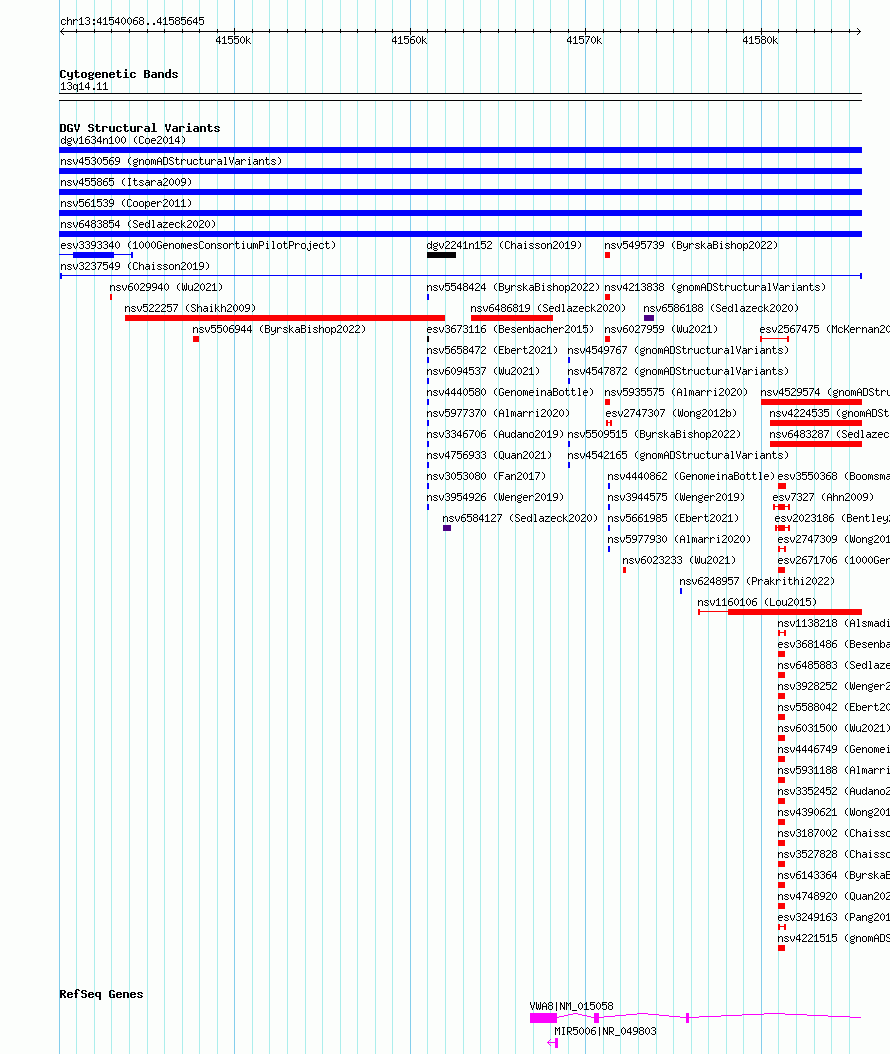
Task: Click esv2023186 Bentley red glyph
Action: click(782, 528)
